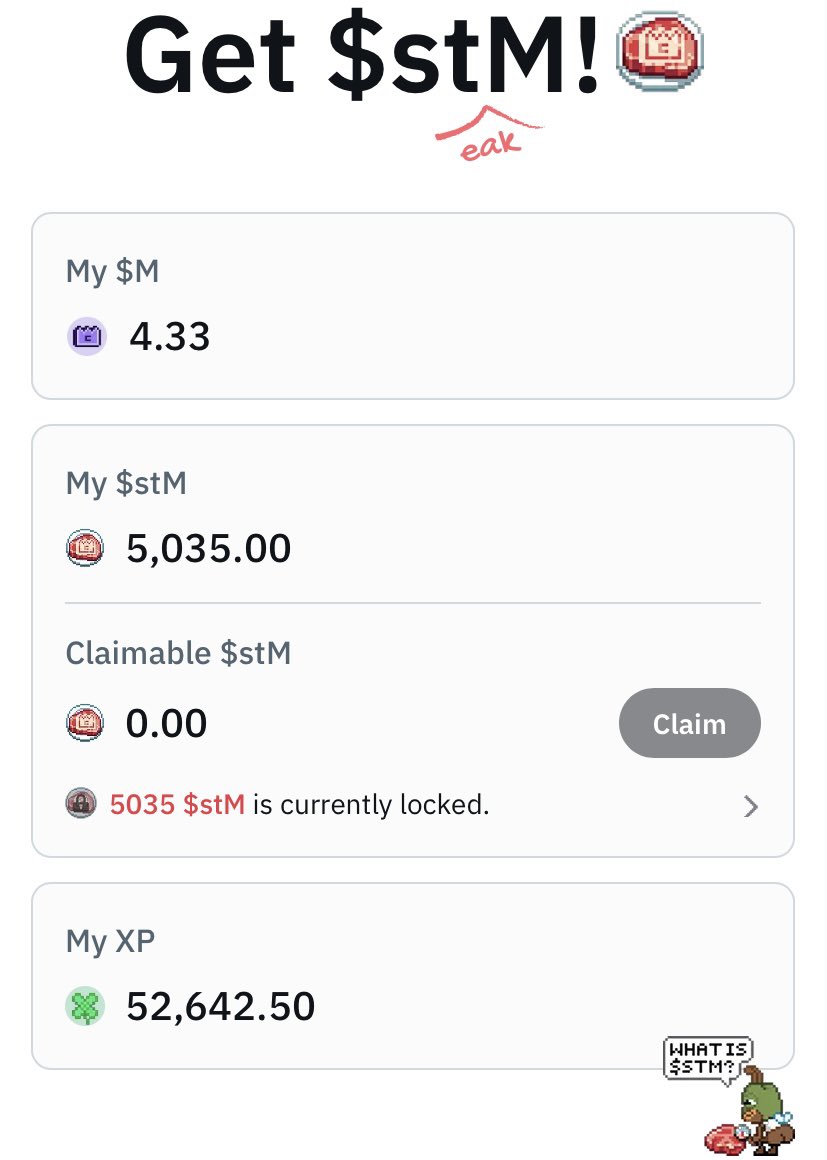The height and width of the screenshot is (1160, 827).
Task: Click the green clover XP icon
Action: click(85, 1006)
